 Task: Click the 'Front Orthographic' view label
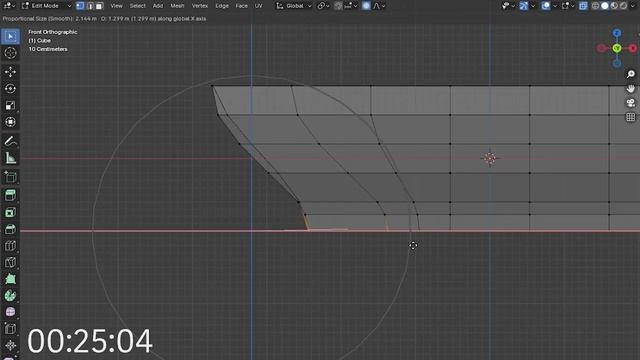click(53, 32)
